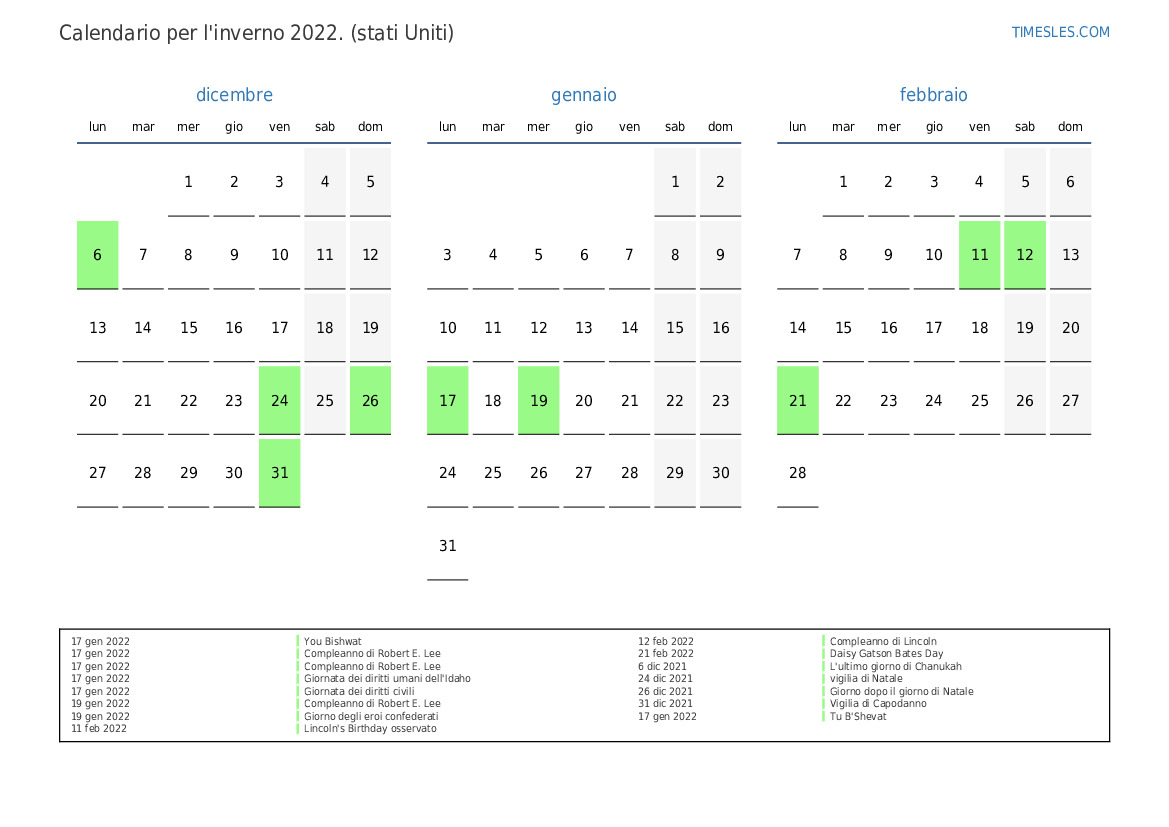Select highlighted 19 gennaio cell
Viewport: 1169px width, 827px height.
pyautogui.click(x=538, y=400)
